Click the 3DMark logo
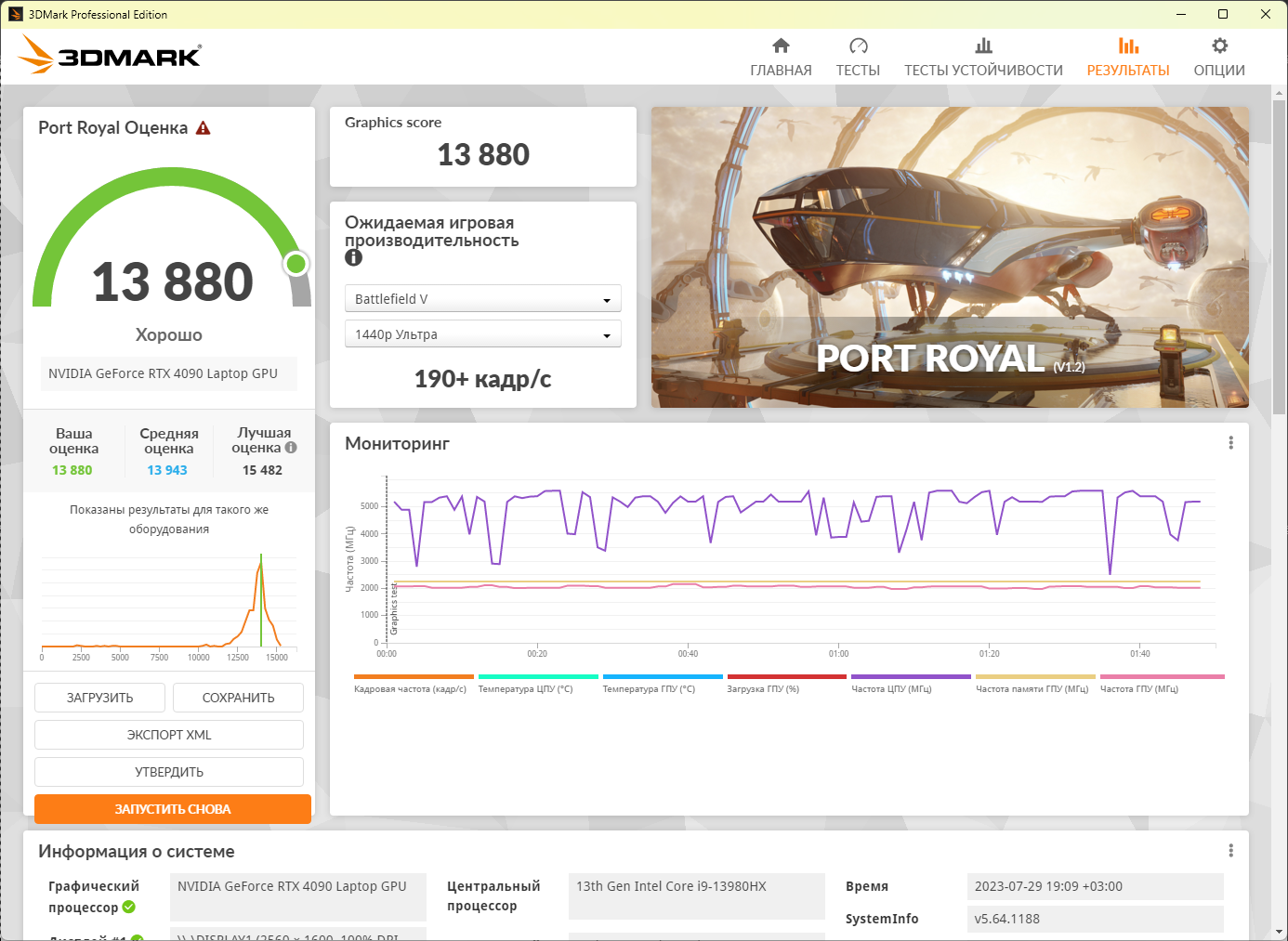1288x941 pixels. pos(110,55)
